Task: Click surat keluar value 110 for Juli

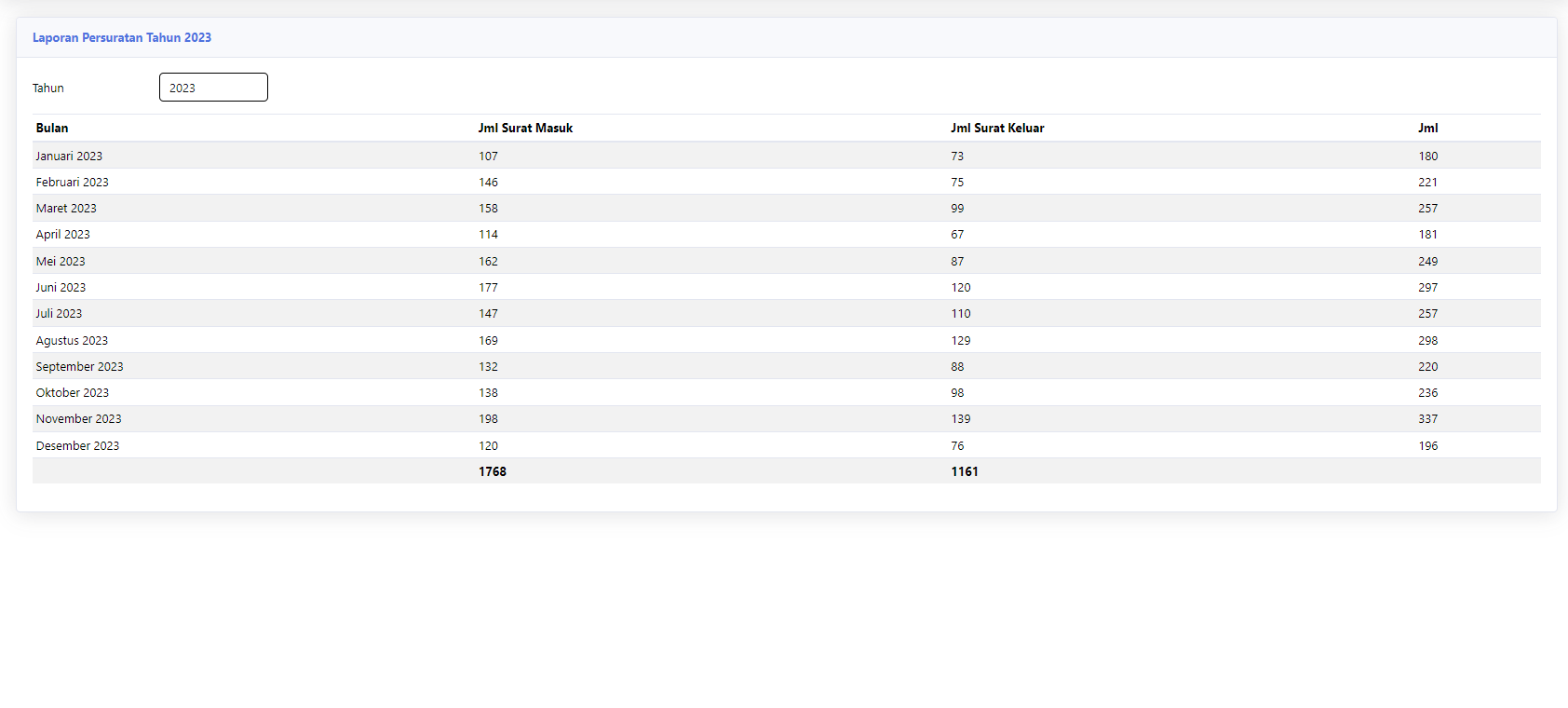Action: (961, 314)
